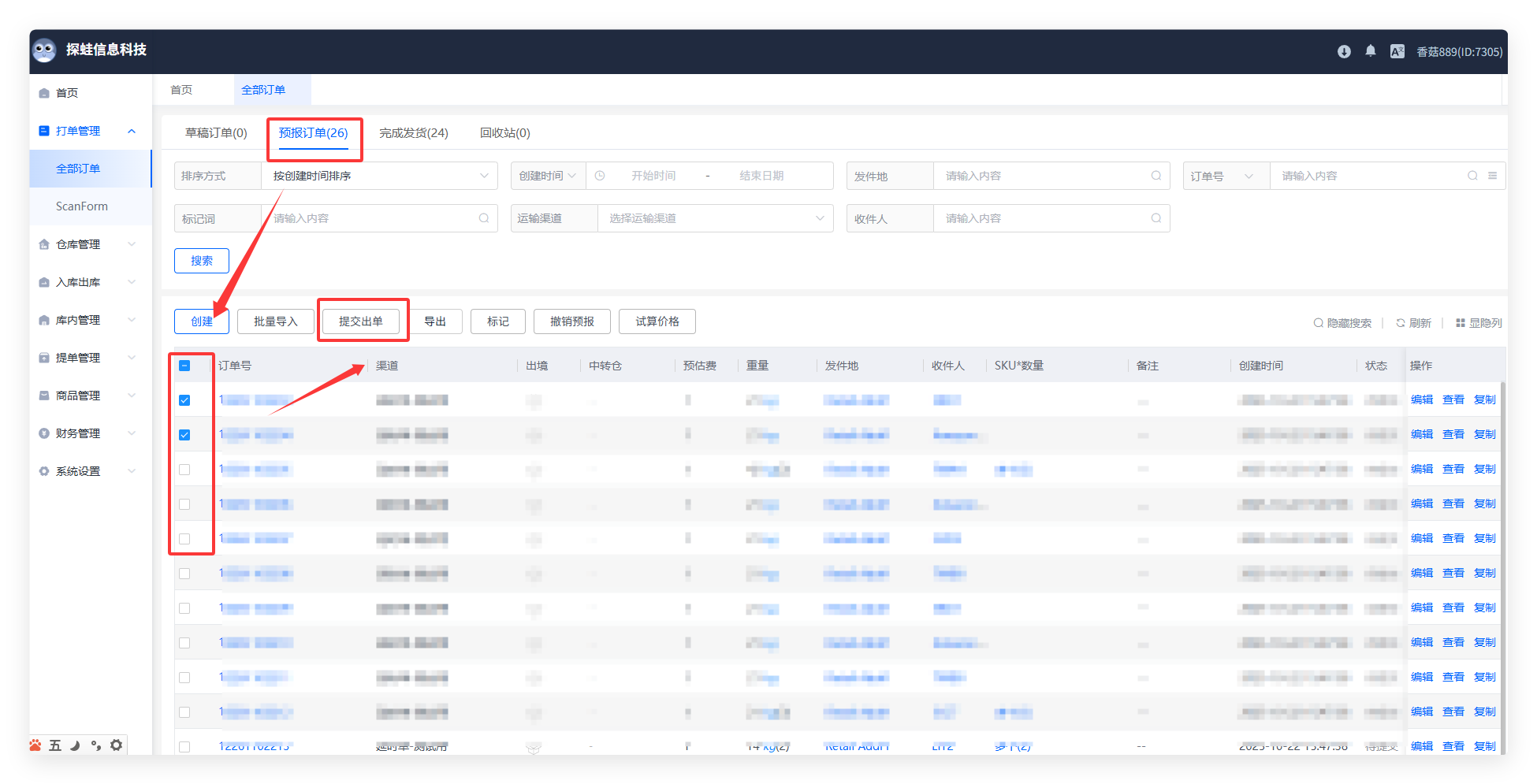1537x784 pixels.
Task: Switch to the 完成发货(24) tab
Action: [414, 133]
